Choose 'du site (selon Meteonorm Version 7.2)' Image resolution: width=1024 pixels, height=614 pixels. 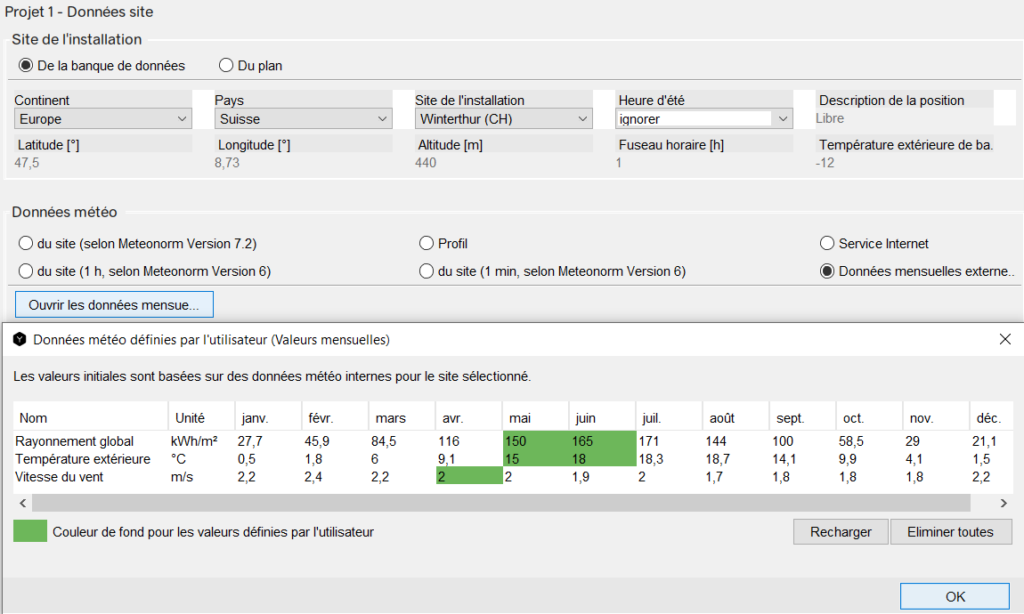26,243
